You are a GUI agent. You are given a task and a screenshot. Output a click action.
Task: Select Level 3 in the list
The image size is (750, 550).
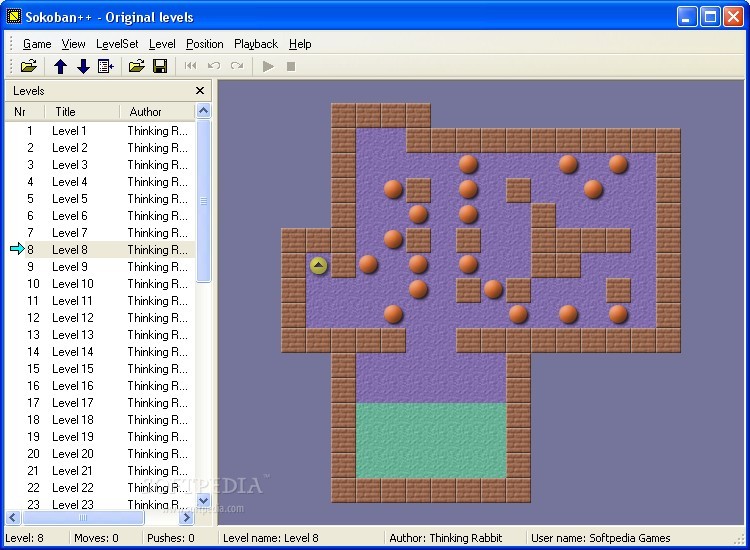point(100,165)
